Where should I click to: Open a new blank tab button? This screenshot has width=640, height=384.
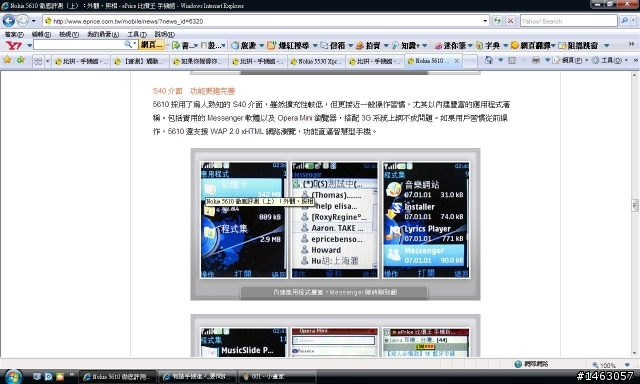(x=470, y=62)
